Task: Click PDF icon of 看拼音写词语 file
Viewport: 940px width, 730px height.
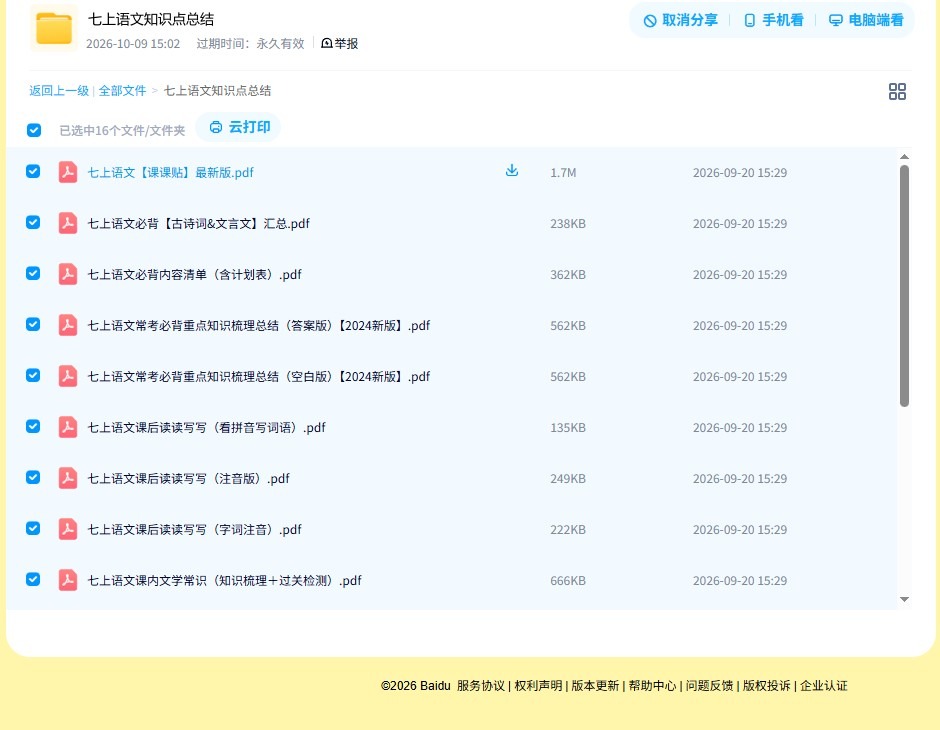Action: pos(67,427)
